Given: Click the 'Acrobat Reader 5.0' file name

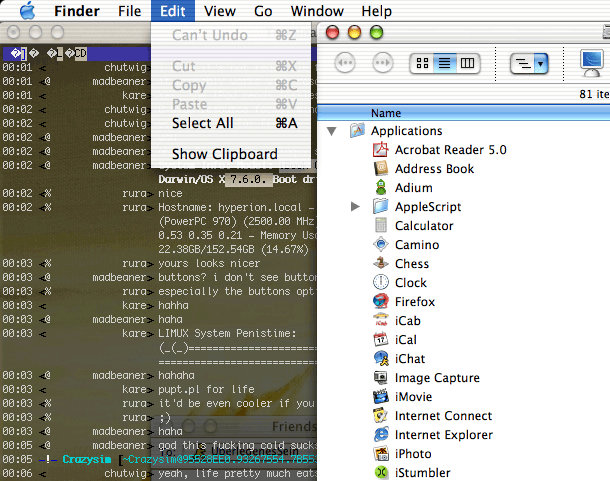Looking at the screenshot, I should click(x=450, y=150).
